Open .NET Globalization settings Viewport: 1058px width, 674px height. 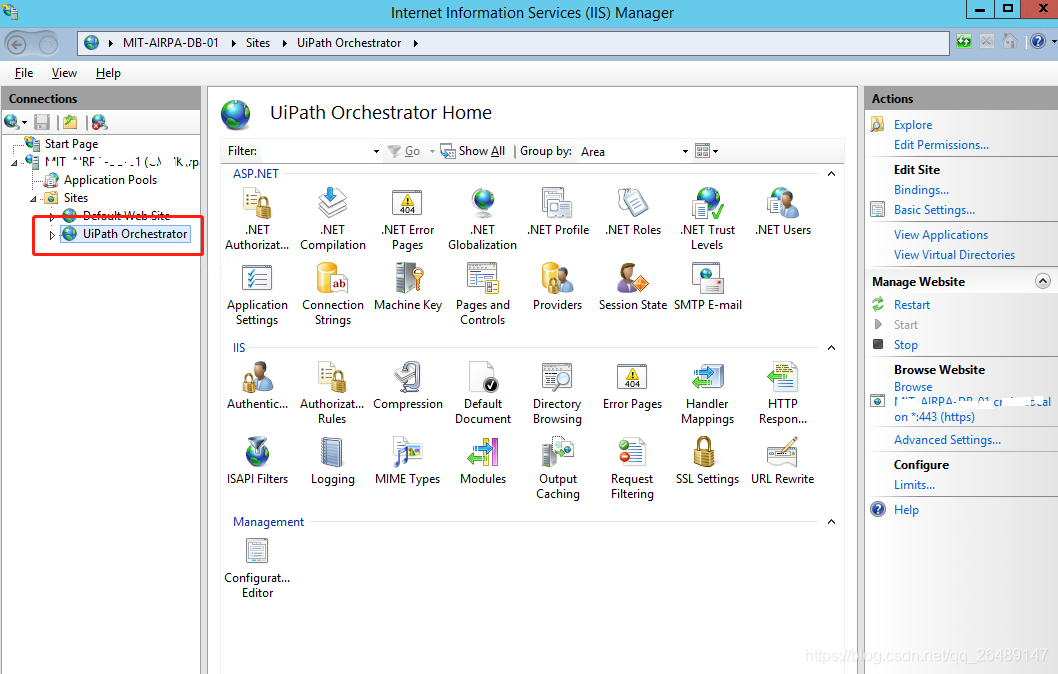(482, 219)
